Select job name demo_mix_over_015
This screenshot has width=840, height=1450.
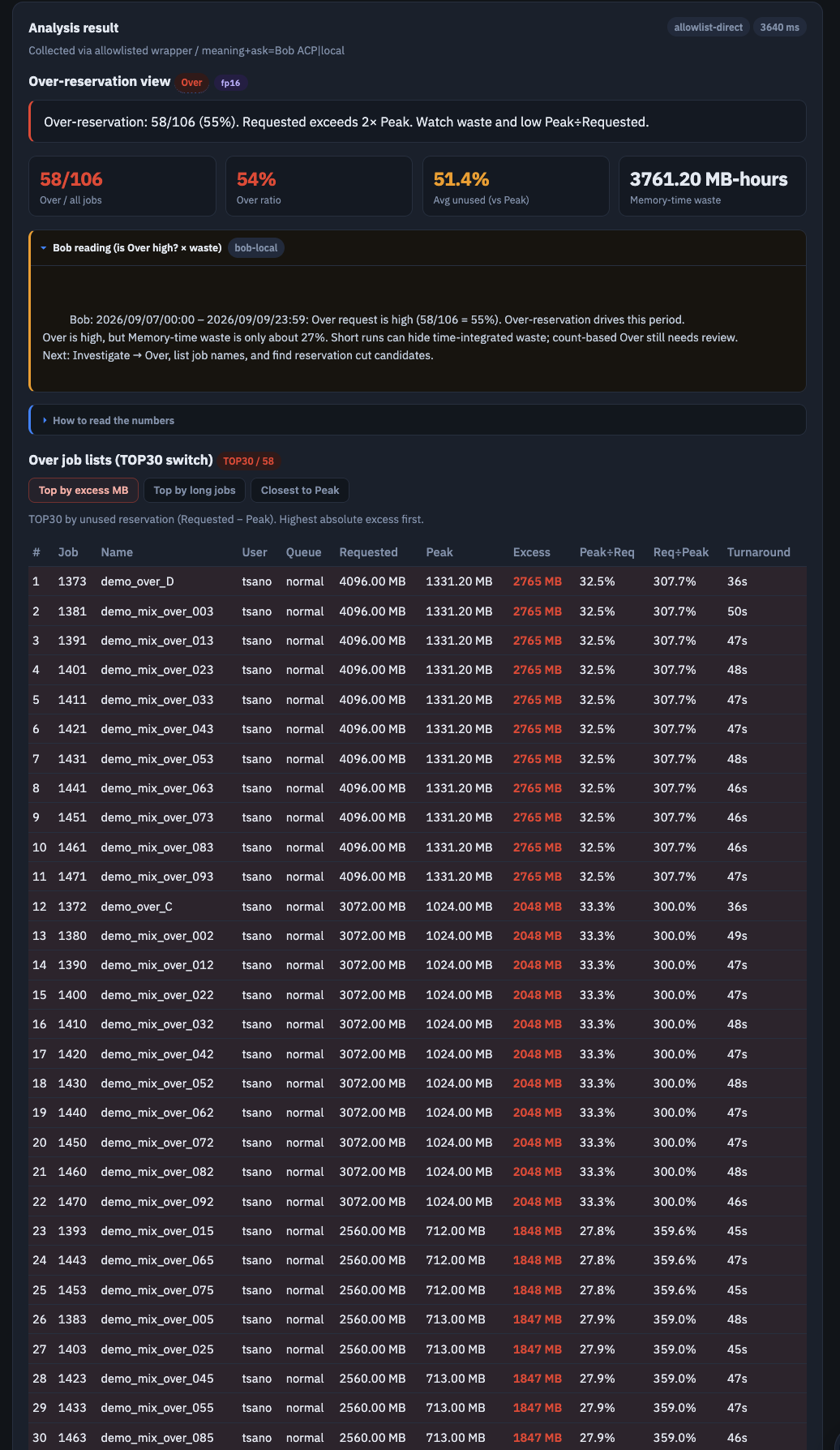pos(157,1231)
